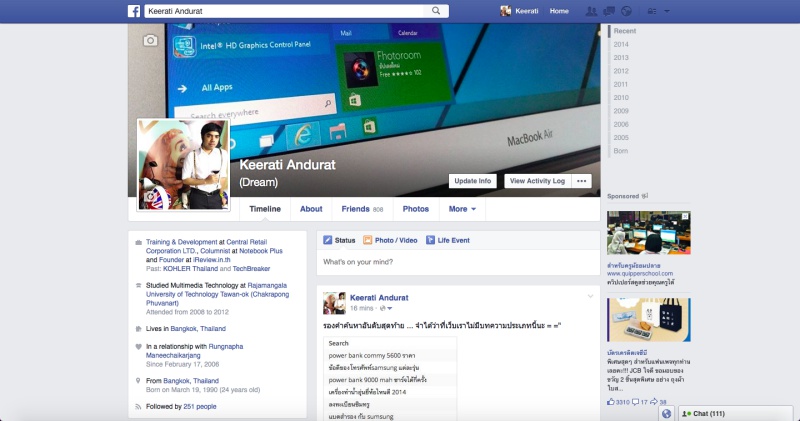This screenshot has width=800, height=421.
Task: Jump to Recent on timeline navigator
Action: [x=624, y=31]
